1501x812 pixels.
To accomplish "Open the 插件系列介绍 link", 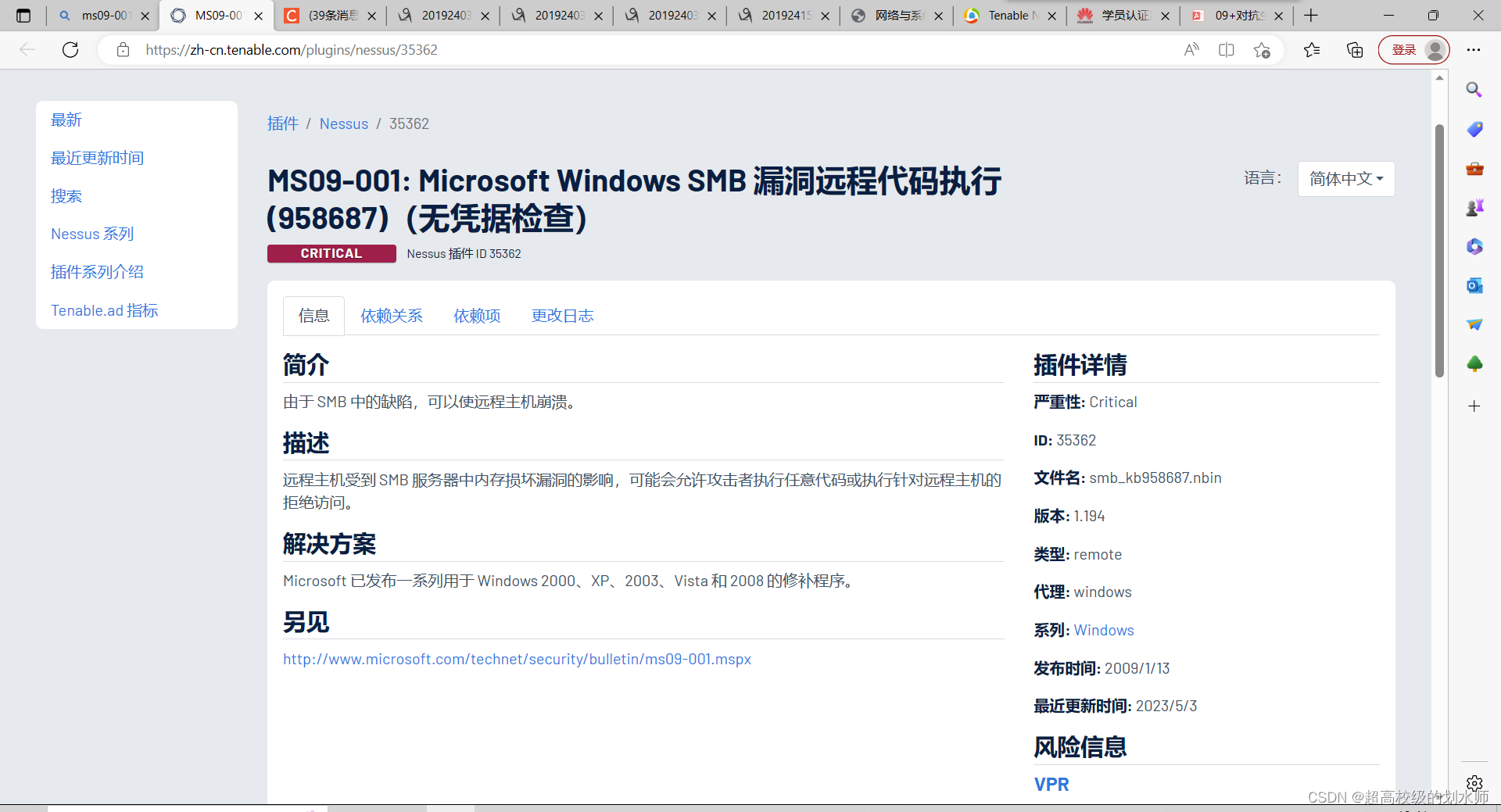I will (x=97, y=272).
